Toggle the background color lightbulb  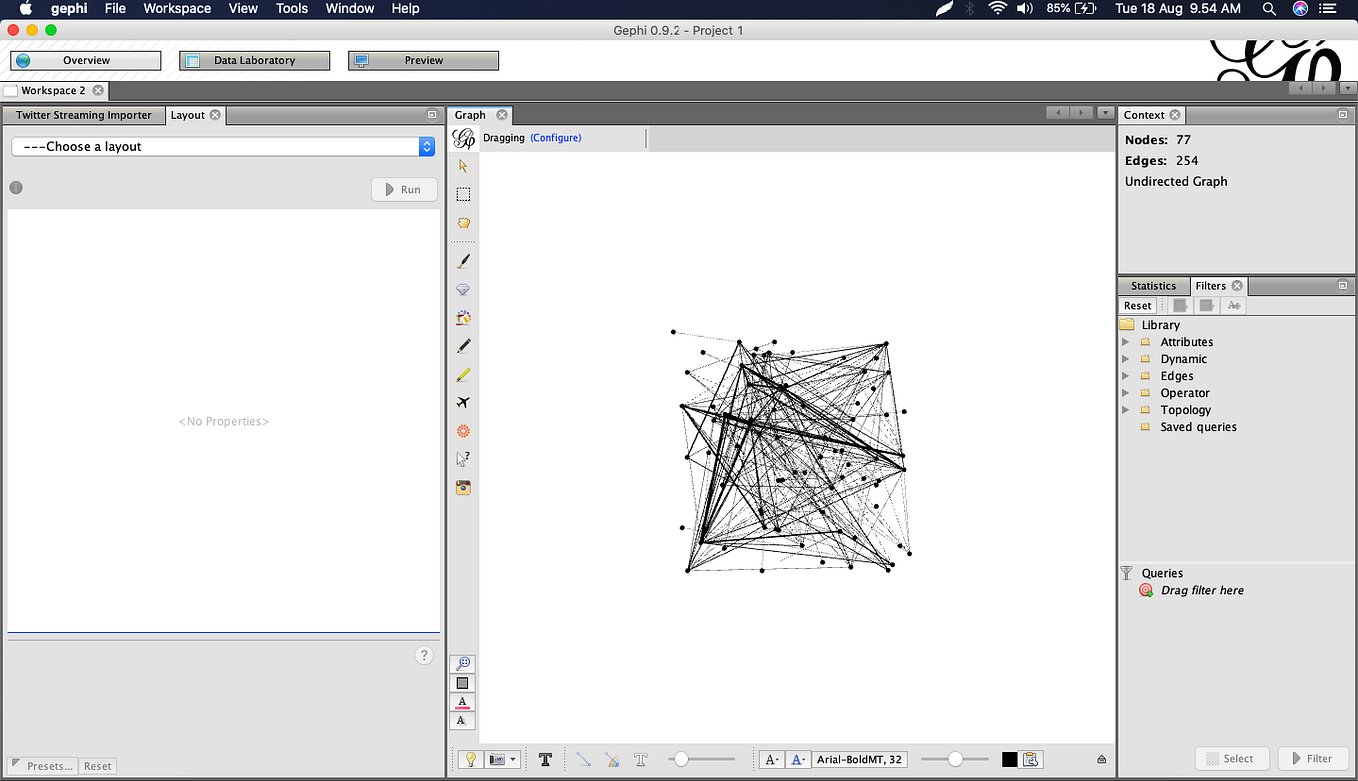click(x=470, y=759)
